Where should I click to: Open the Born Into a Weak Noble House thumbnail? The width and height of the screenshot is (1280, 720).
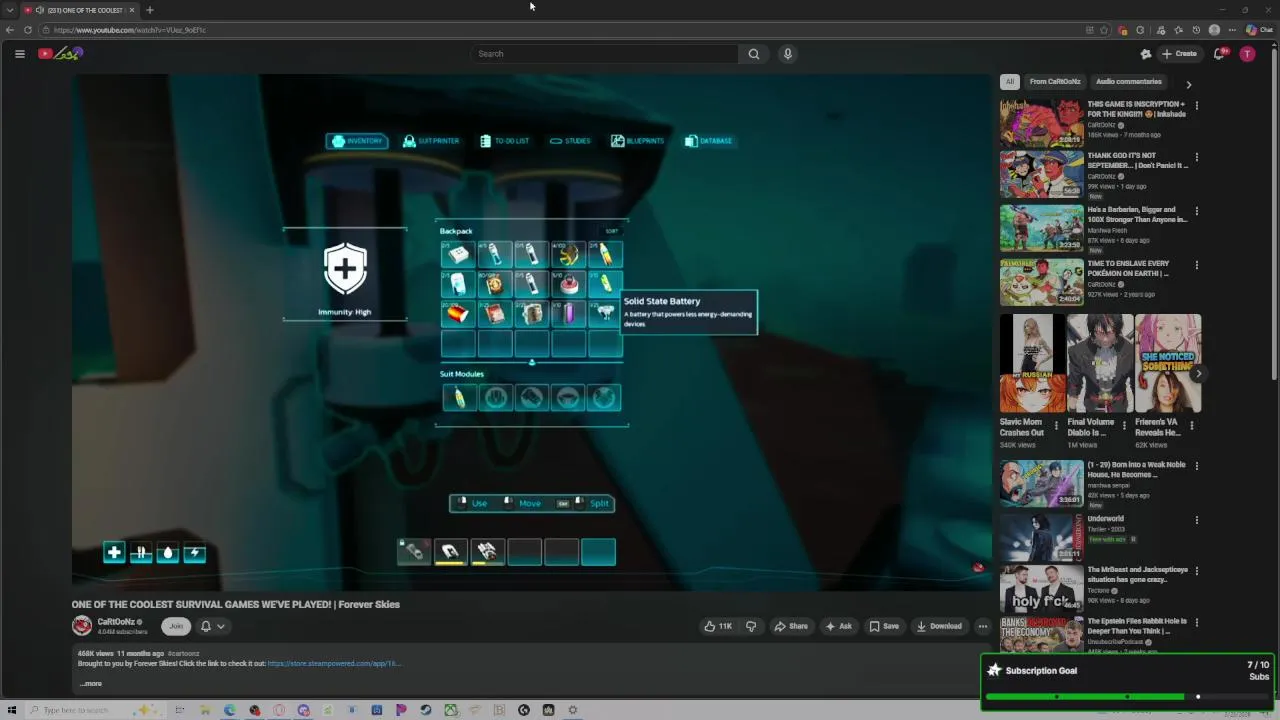pyautogui.click(x=1041, y=483)
